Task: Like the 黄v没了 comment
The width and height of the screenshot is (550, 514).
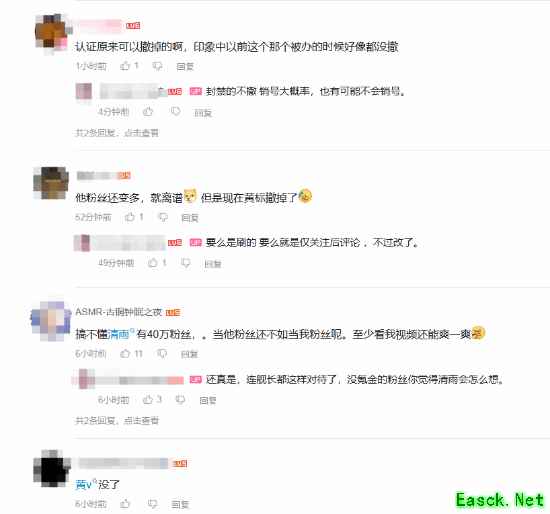Action: point(125,504)
